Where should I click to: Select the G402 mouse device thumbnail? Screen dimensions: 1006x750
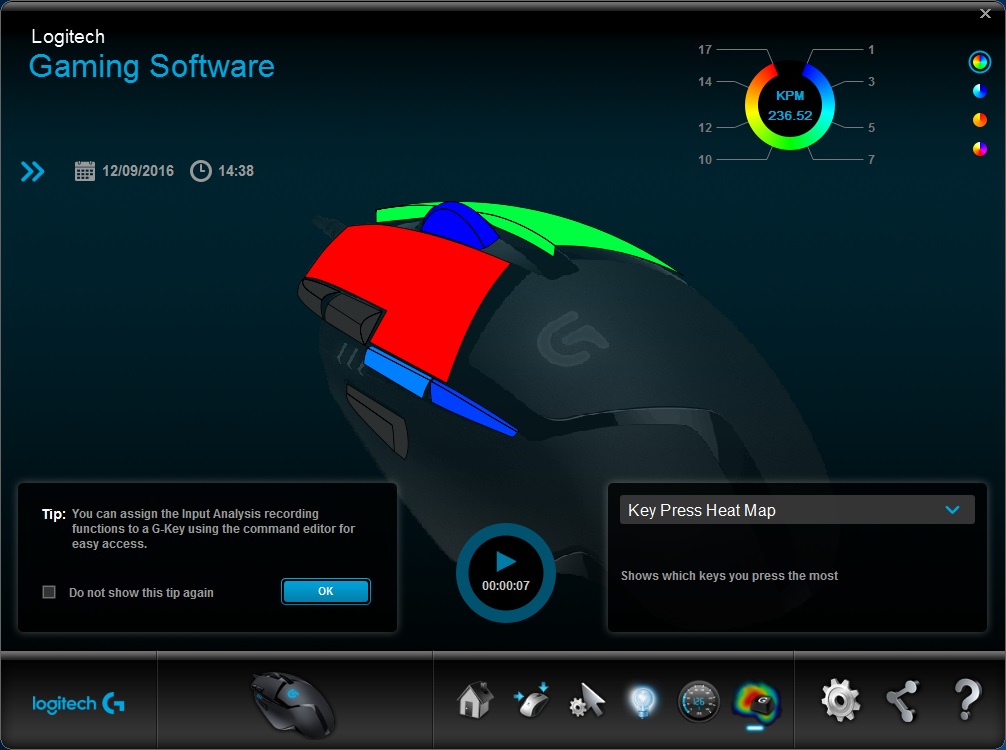pos(293,703)
